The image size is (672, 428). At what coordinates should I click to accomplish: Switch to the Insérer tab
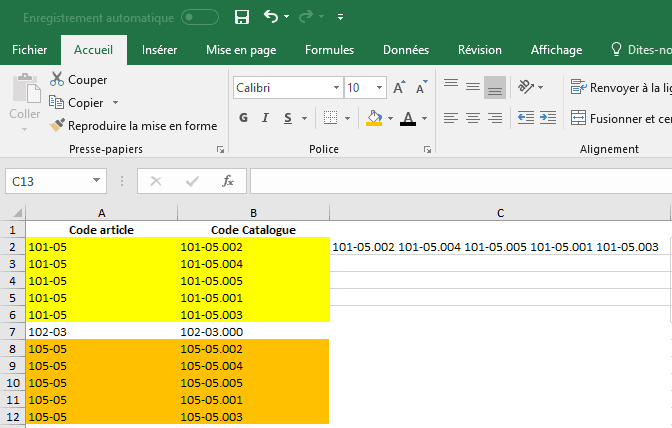[x=160, y=50]
